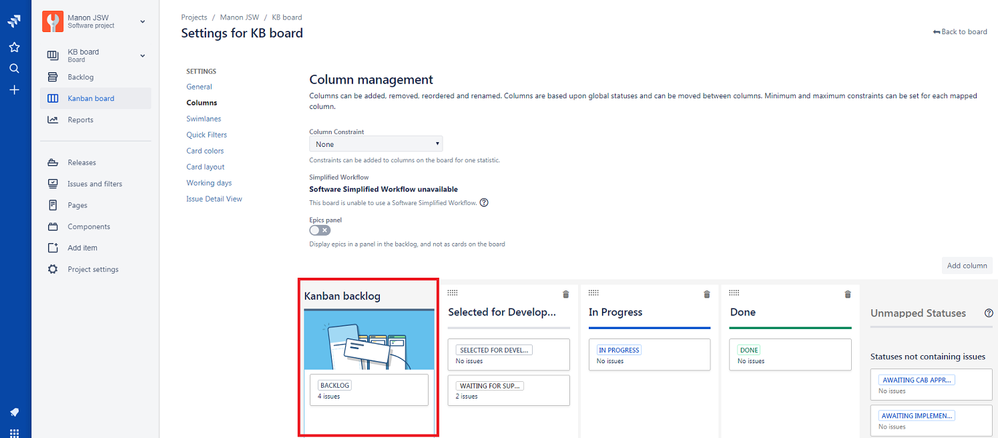Open notifications rocket icon in sidebar

pos(14,412)
